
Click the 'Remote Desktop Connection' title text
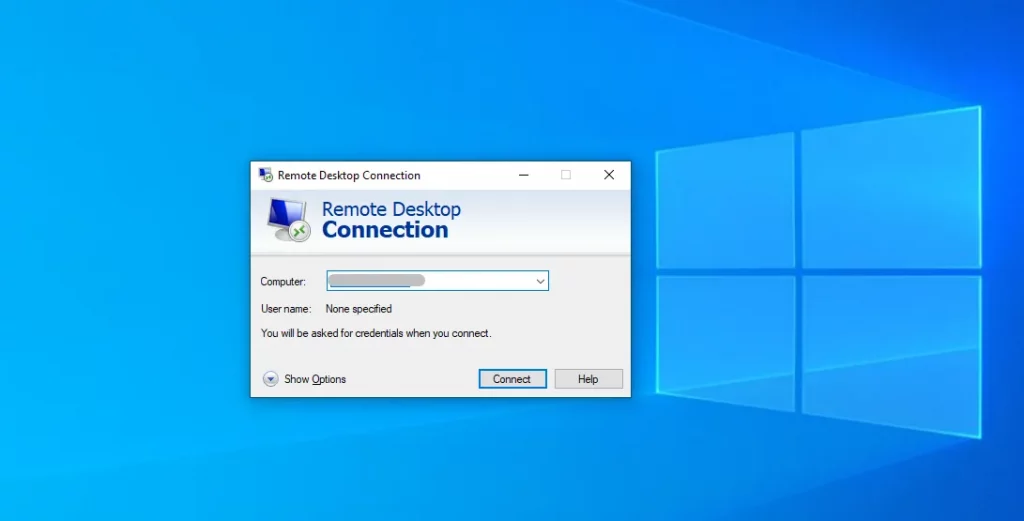[349, 176]
